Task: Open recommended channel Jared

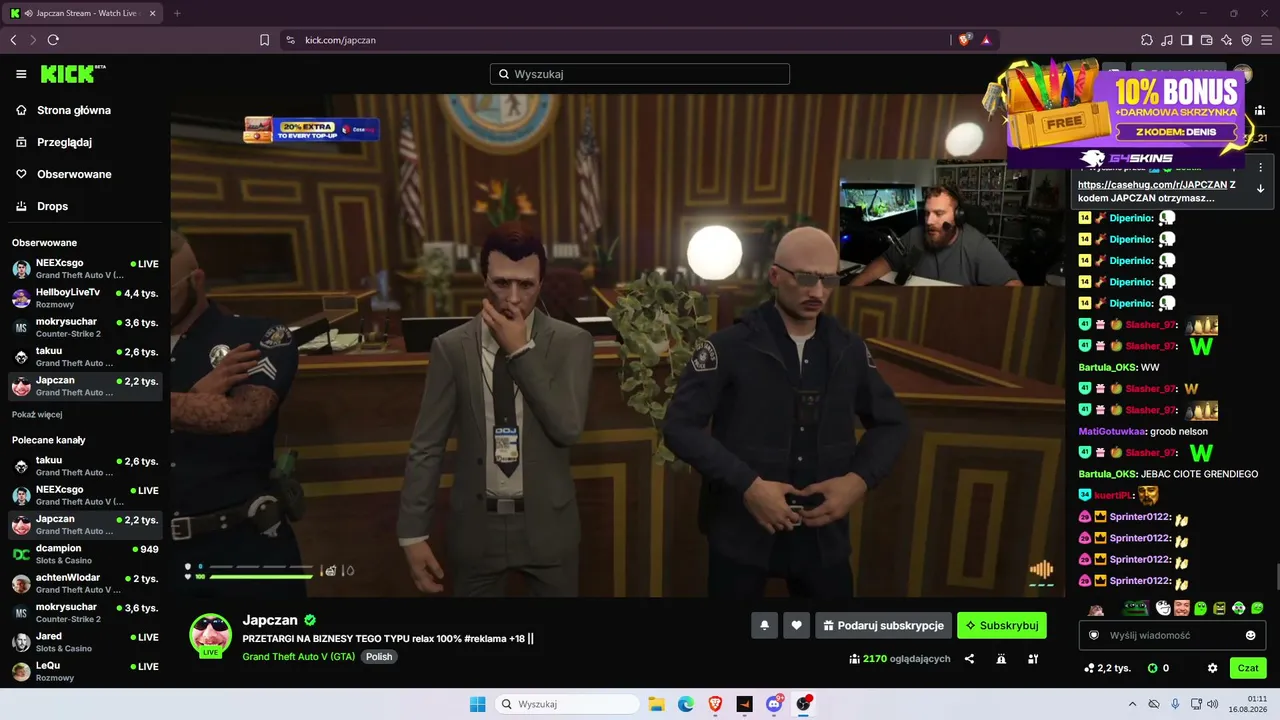Action: [x=85, y=641]
